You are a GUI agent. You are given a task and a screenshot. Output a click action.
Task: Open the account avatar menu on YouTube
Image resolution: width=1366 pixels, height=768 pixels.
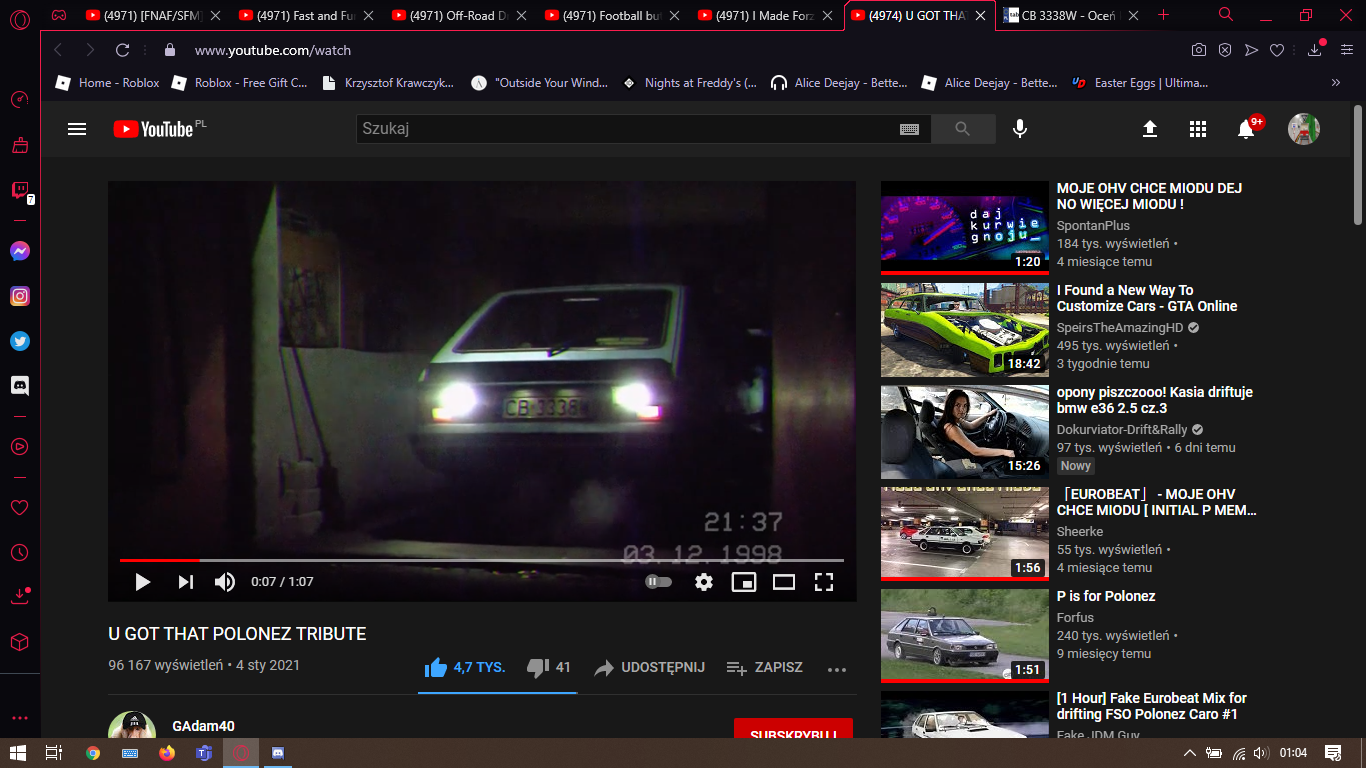click(x=1304, y=129)
